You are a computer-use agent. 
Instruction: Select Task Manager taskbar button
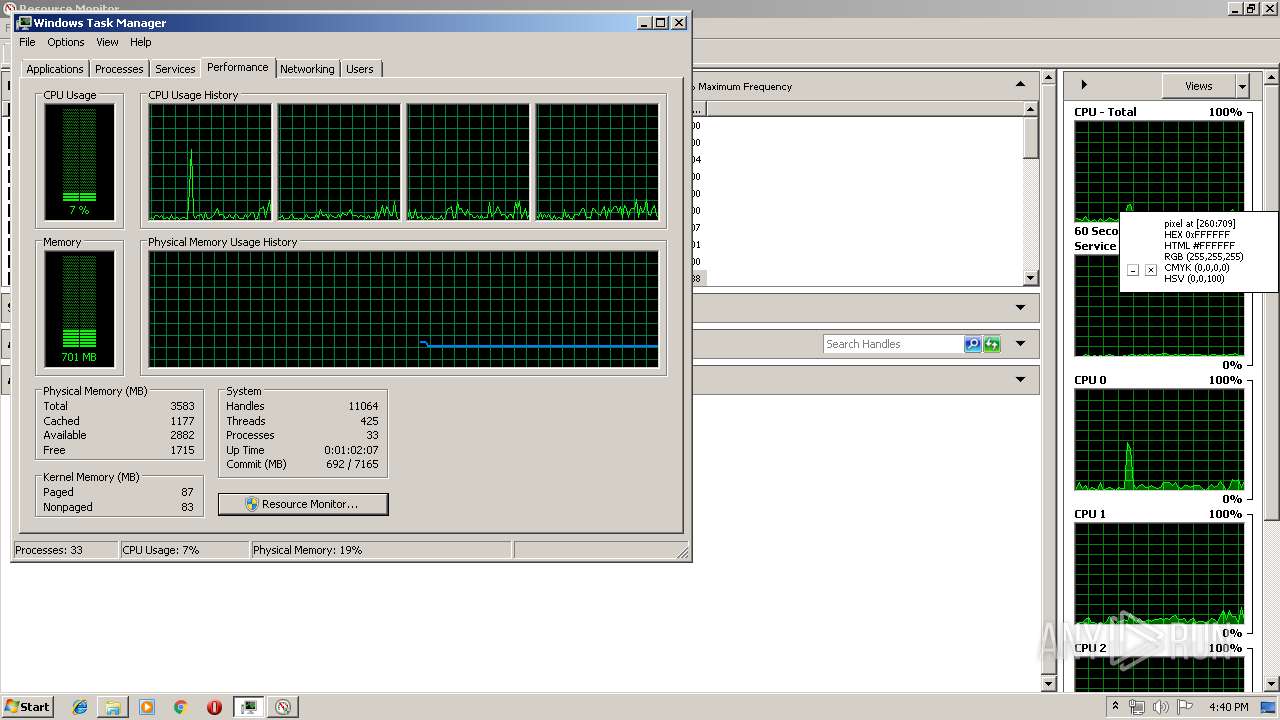[249, 707]
